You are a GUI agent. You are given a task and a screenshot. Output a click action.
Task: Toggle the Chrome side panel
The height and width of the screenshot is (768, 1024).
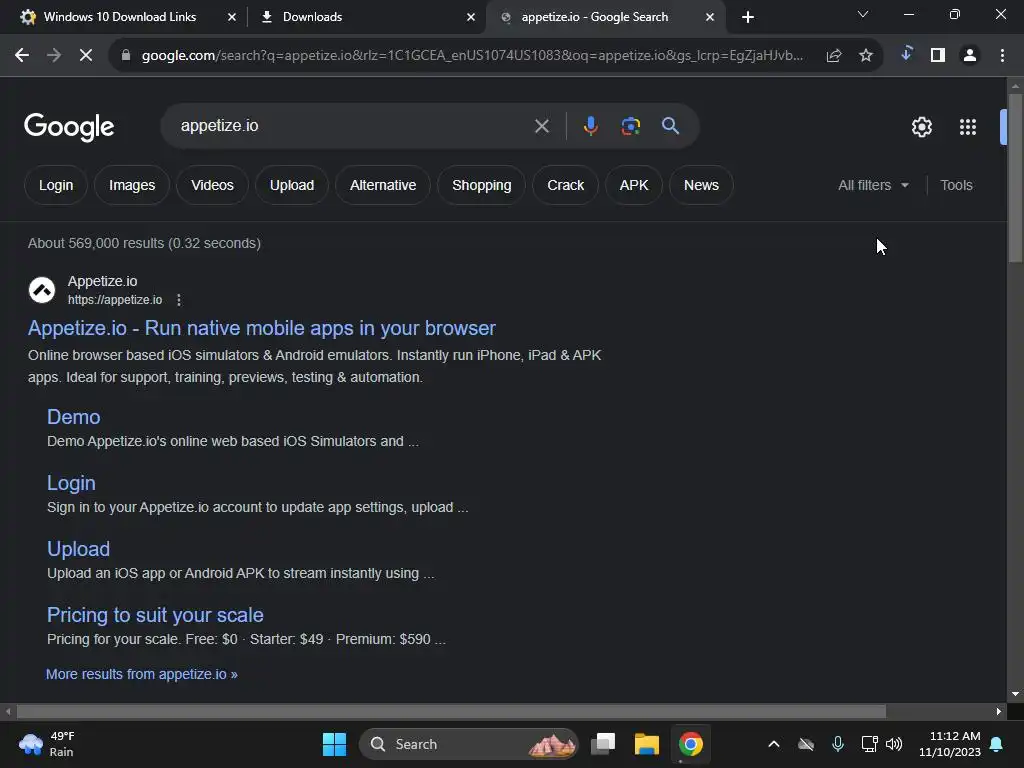(938, 56)
